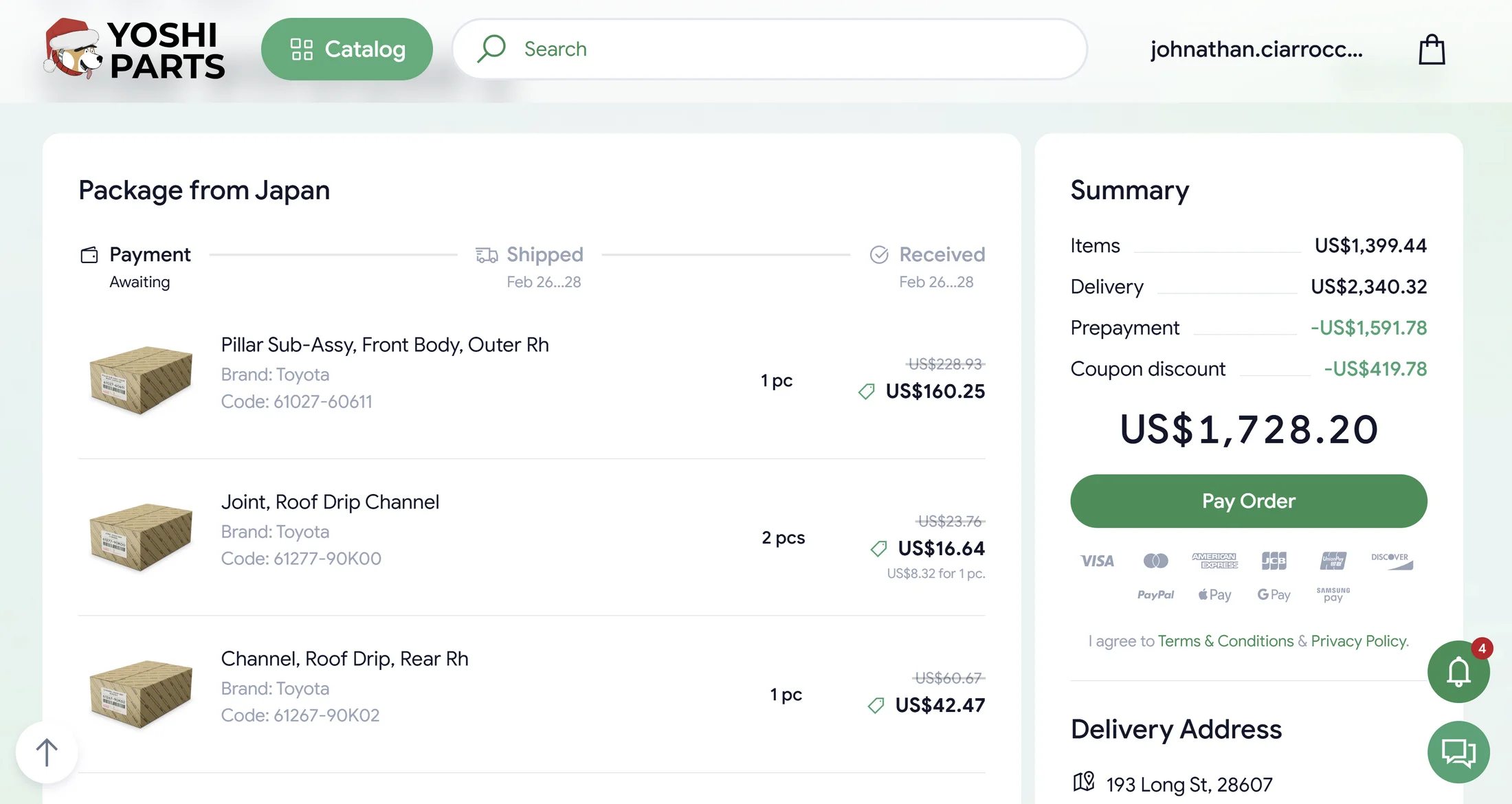
Task: Click the Pillar Sub-Assy product box thumbnail
Action: (x=141, y=379)
